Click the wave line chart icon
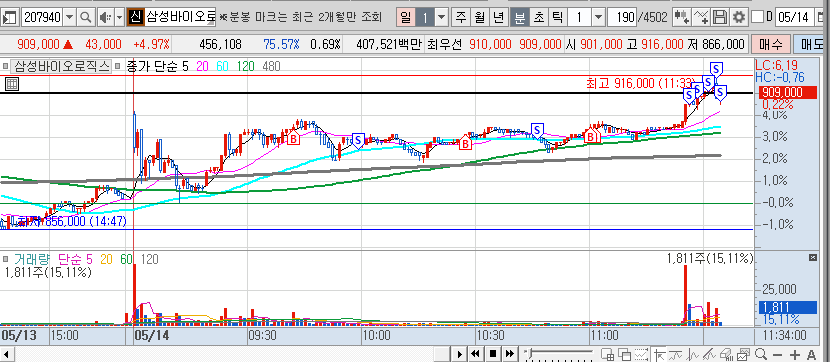Screen dimensions: 830x362 click(693, 354)
